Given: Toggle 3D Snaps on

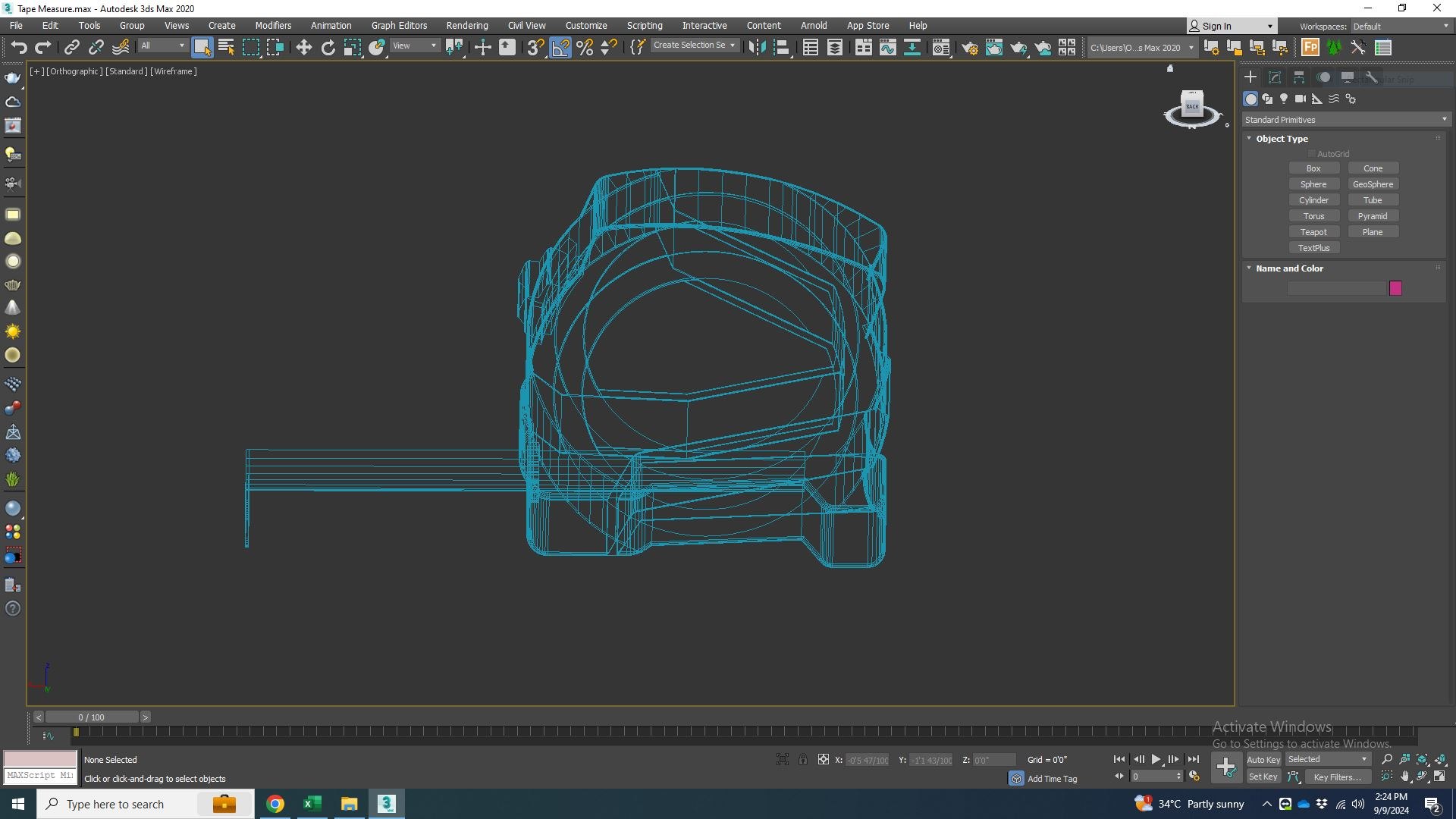Looking at the screenshot, I should [x=535, y=48].
